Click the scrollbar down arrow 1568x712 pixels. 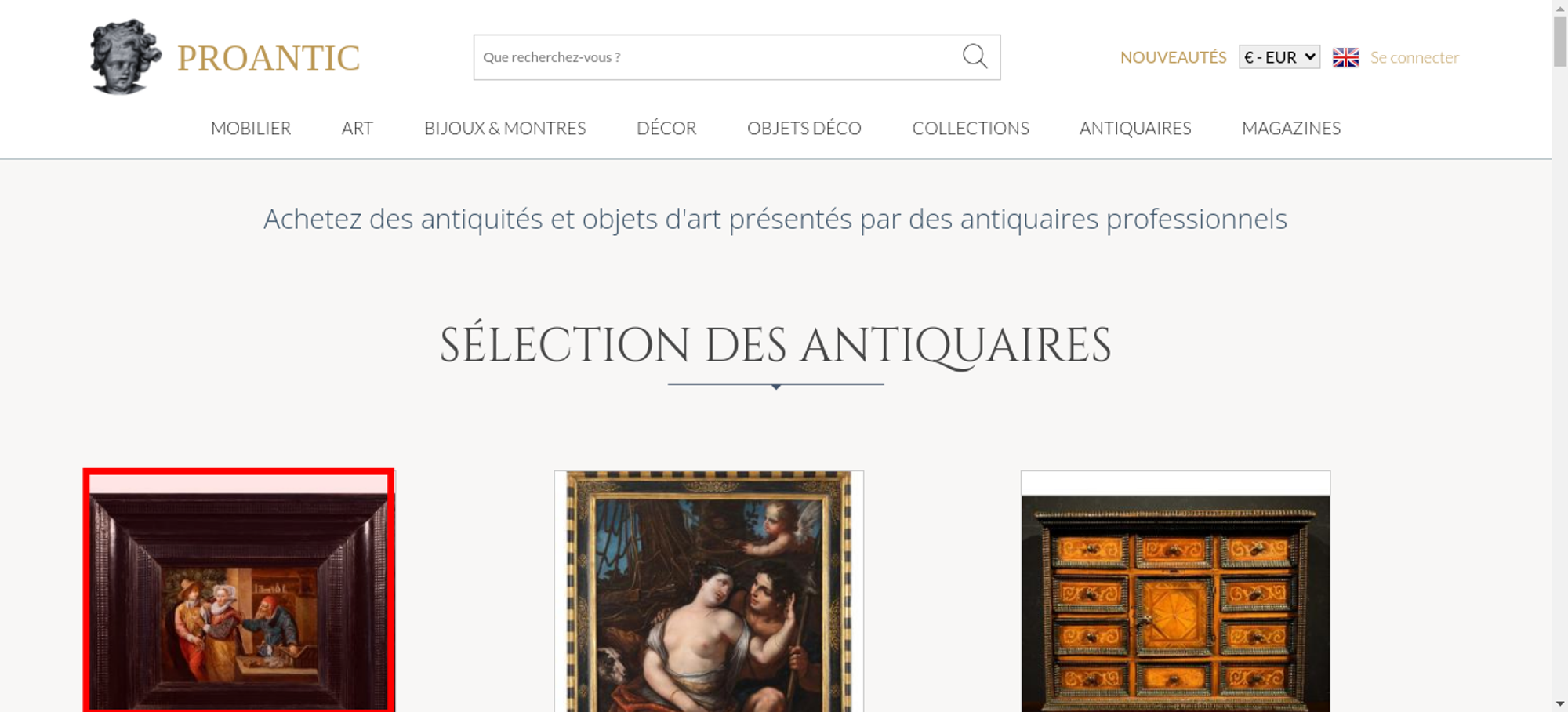(1559, 703)
